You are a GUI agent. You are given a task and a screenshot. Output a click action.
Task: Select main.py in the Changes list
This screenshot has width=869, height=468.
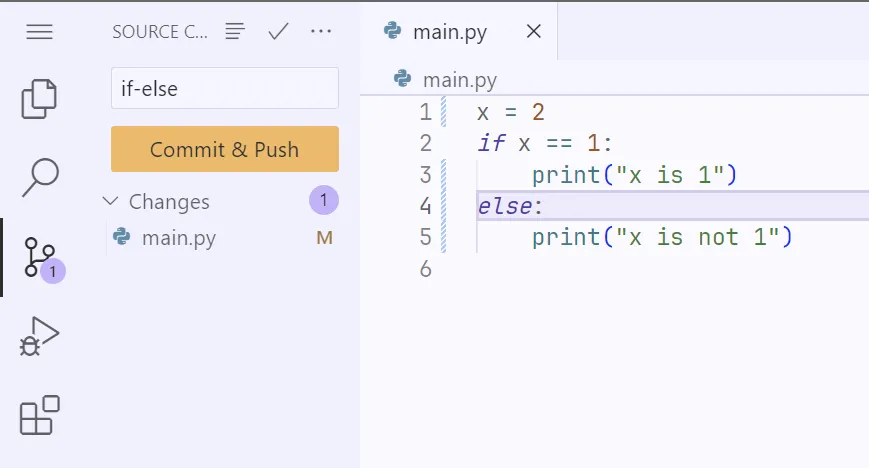tap(178, 238)
